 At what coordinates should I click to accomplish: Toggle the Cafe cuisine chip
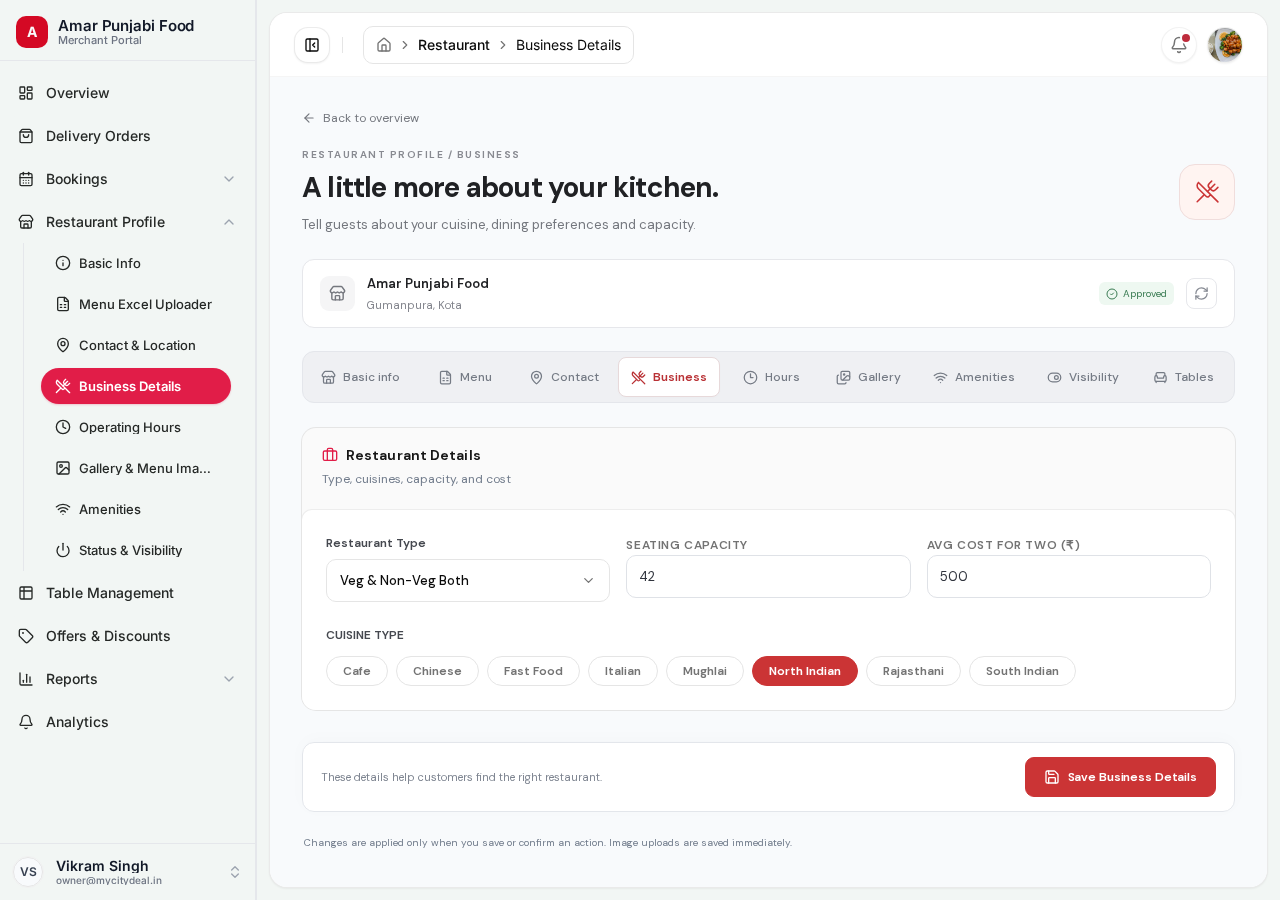point(357,671)
